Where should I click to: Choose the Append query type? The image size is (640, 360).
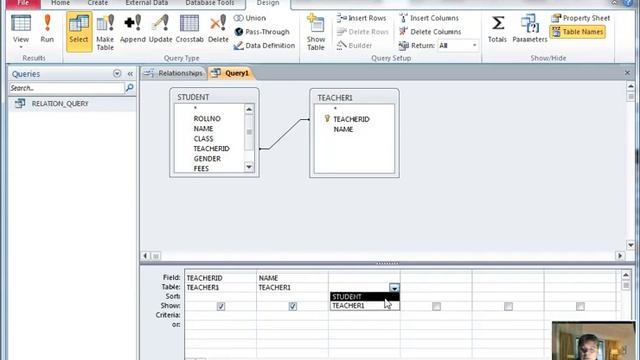[133, 29]
